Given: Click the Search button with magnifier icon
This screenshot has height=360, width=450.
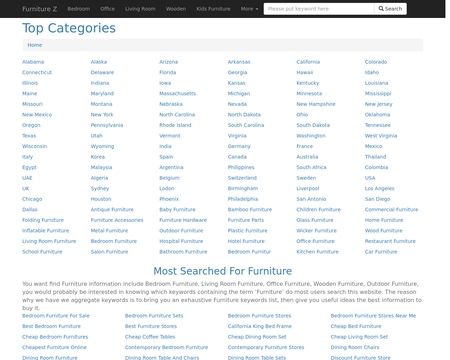Looking at the screenshot, I should [x=390, y=9].
